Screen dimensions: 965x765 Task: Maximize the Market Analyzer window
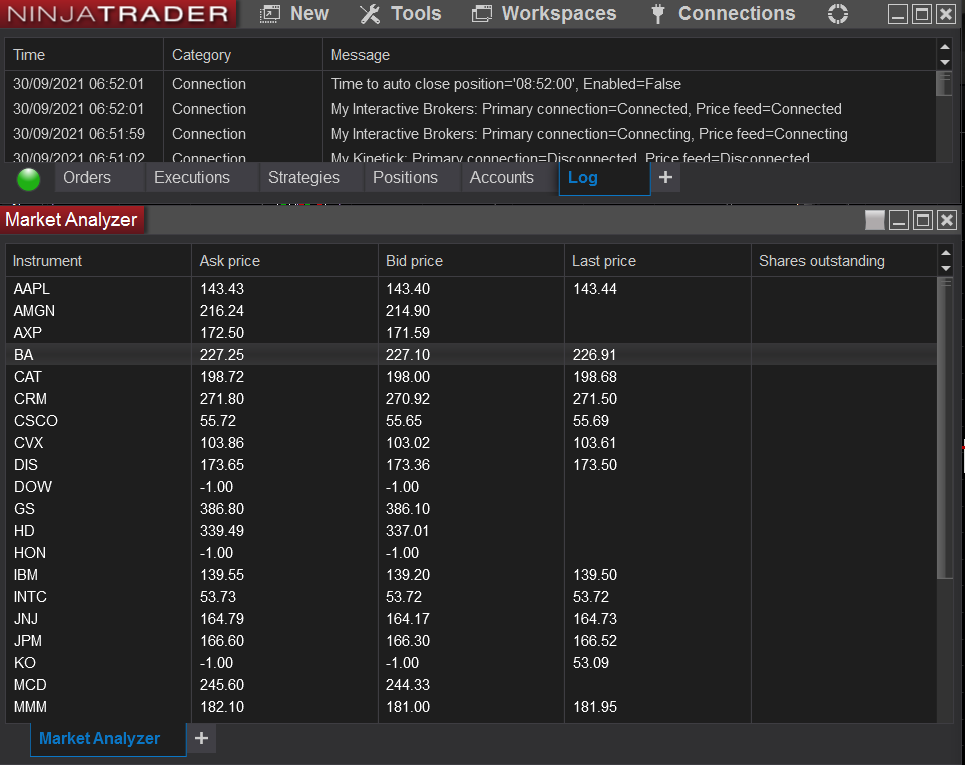point(923,220)
